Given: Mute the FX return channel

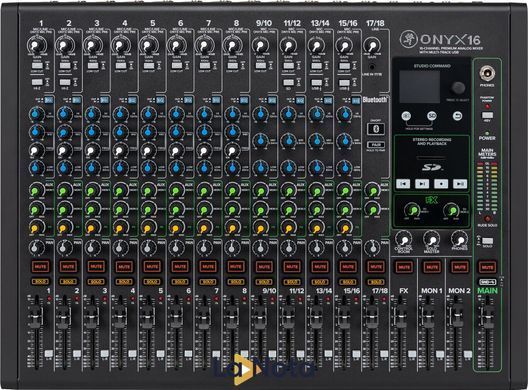Looking at the screenshot, I should (x=404, y=267).
